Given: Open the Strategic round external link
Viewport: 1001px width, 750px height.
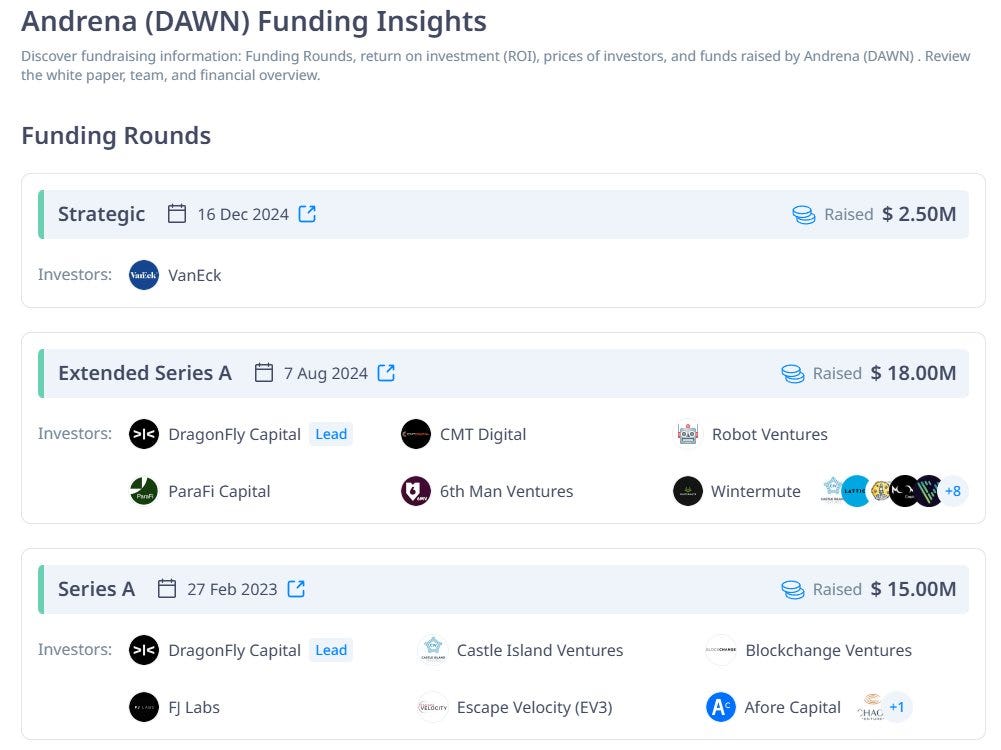Looking at the screenshot, I should coord(307,213).
